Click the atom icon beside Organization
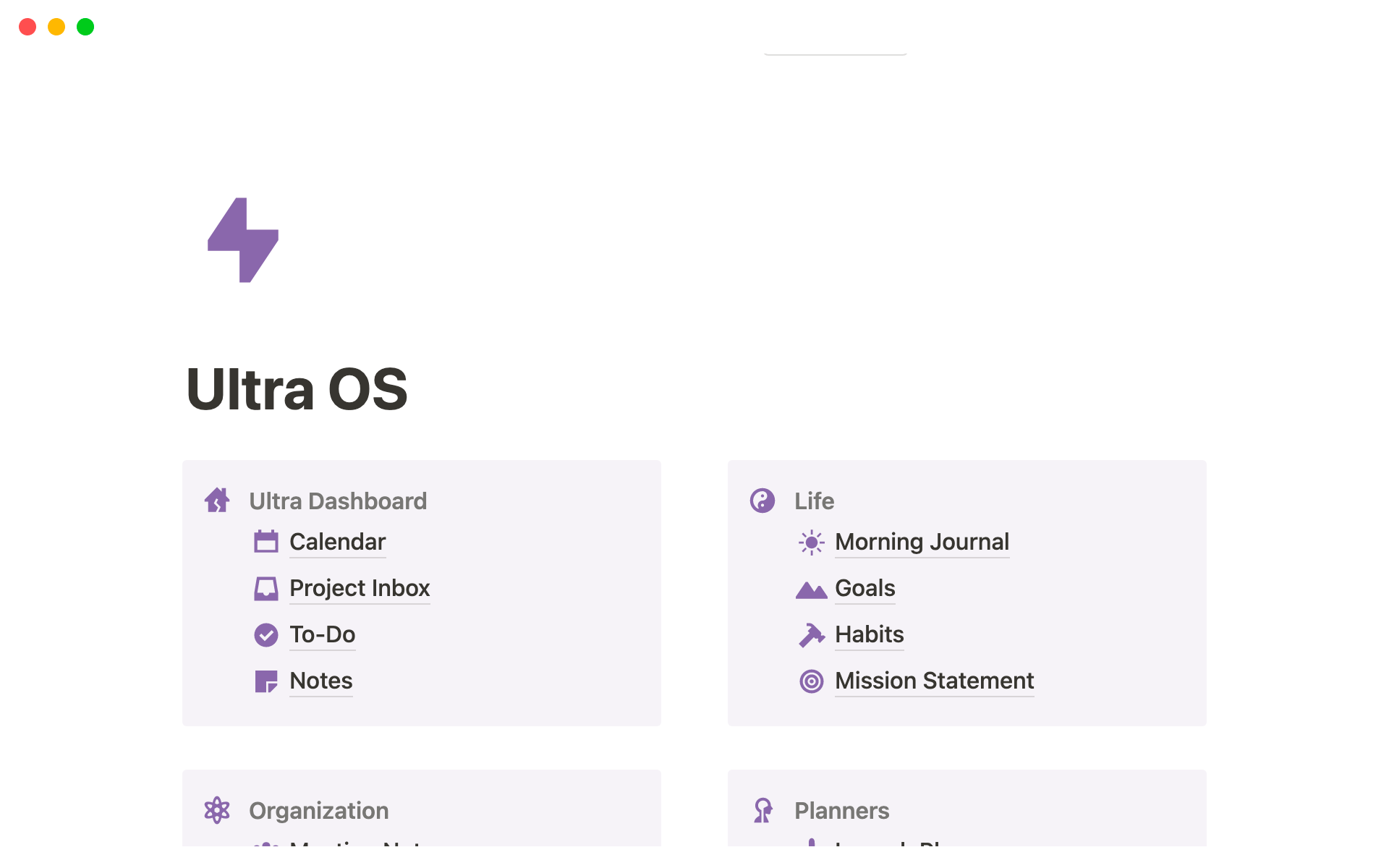 coord(217,810)
